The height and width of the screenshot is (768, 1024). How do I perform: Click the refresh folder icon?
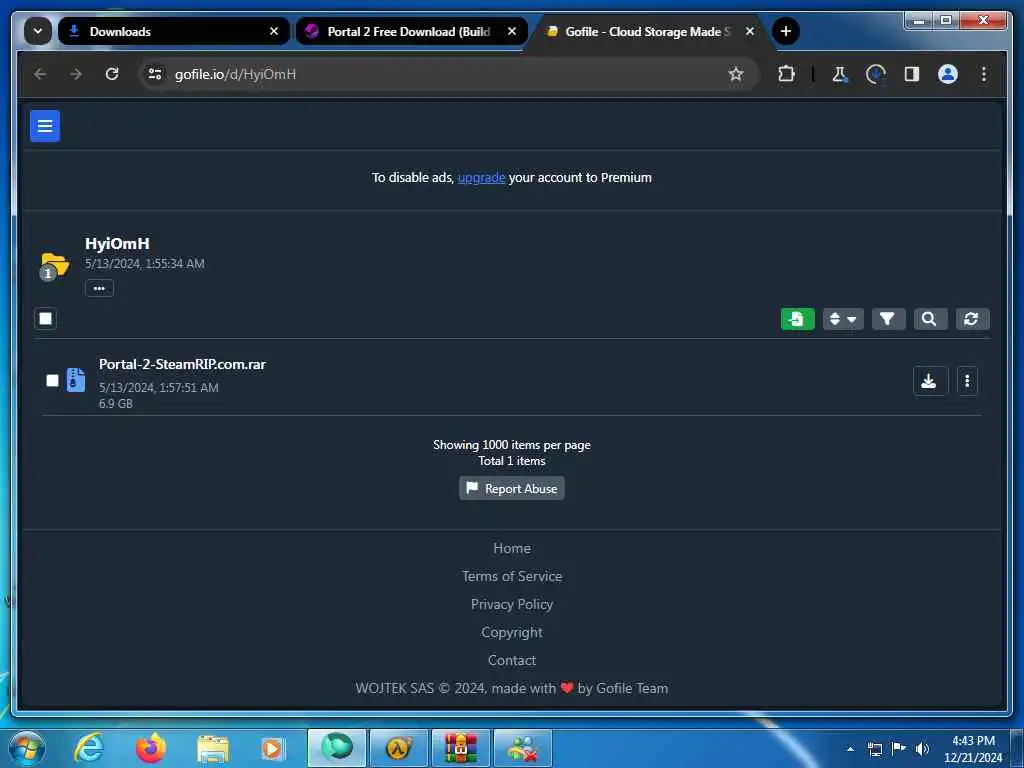[971, 319]
